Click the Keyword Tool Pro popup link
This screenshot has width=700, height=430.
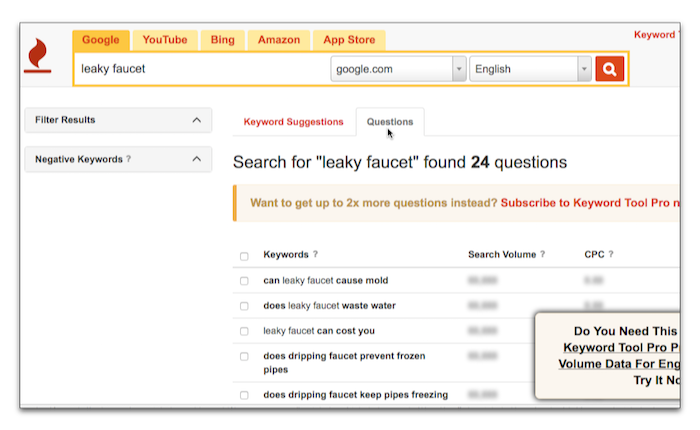(621, 356)
